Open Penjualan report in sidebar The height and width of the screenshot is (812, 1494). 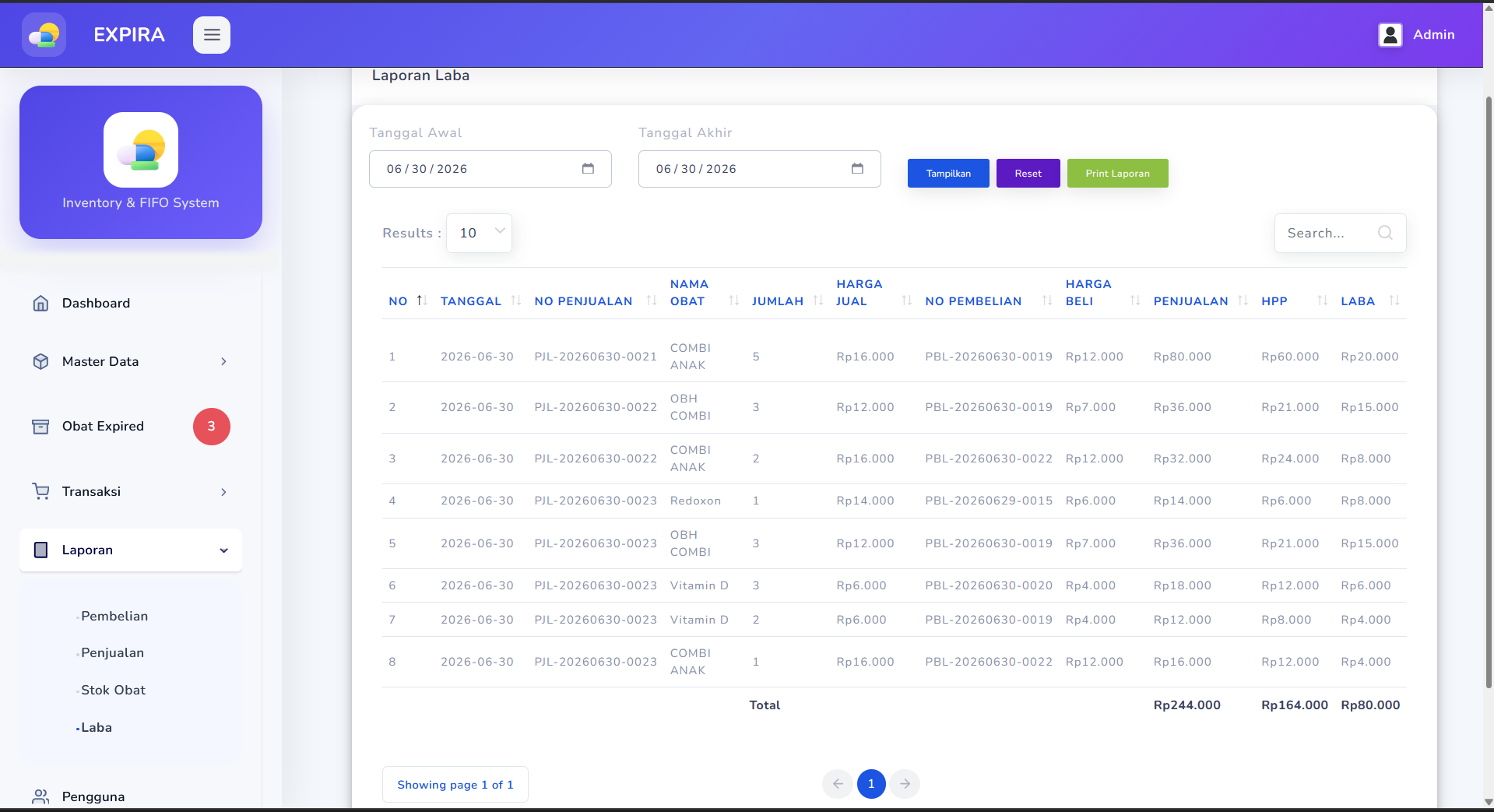tap(112, 653)
